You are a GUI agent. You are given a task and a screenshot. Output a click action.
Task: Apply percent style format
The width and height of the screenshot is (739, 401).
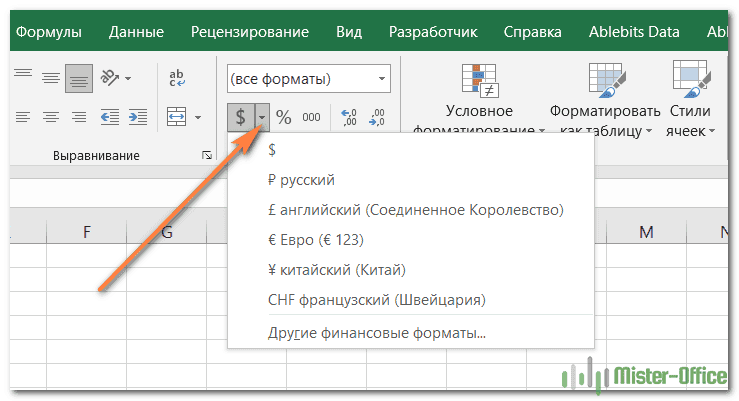[x=284, y=118]
